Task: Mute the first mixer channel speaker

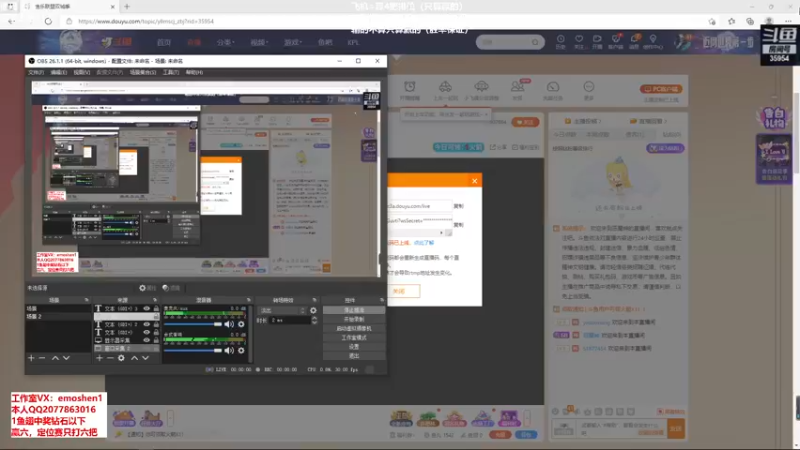Action: (229, 324)
